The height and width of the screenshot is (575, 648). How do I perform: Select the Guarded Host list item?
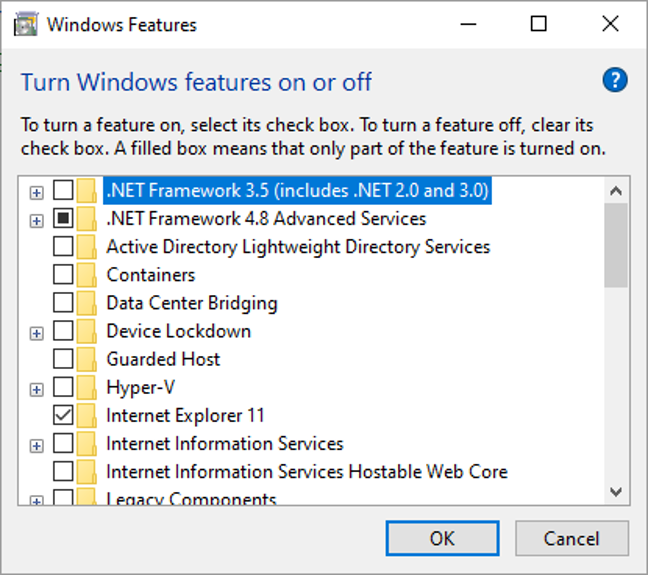pyautogui.click(x=163, y=359)
